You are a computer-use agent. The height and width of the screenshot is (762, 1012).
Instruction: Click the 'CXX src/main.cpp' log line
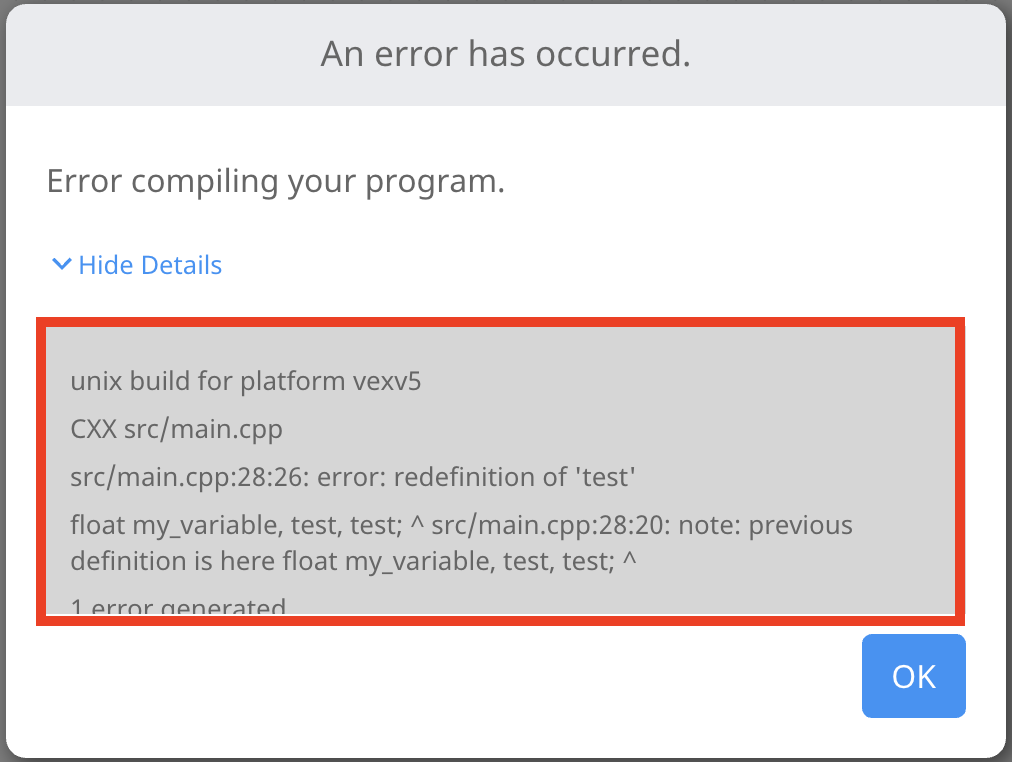[176, 429]
